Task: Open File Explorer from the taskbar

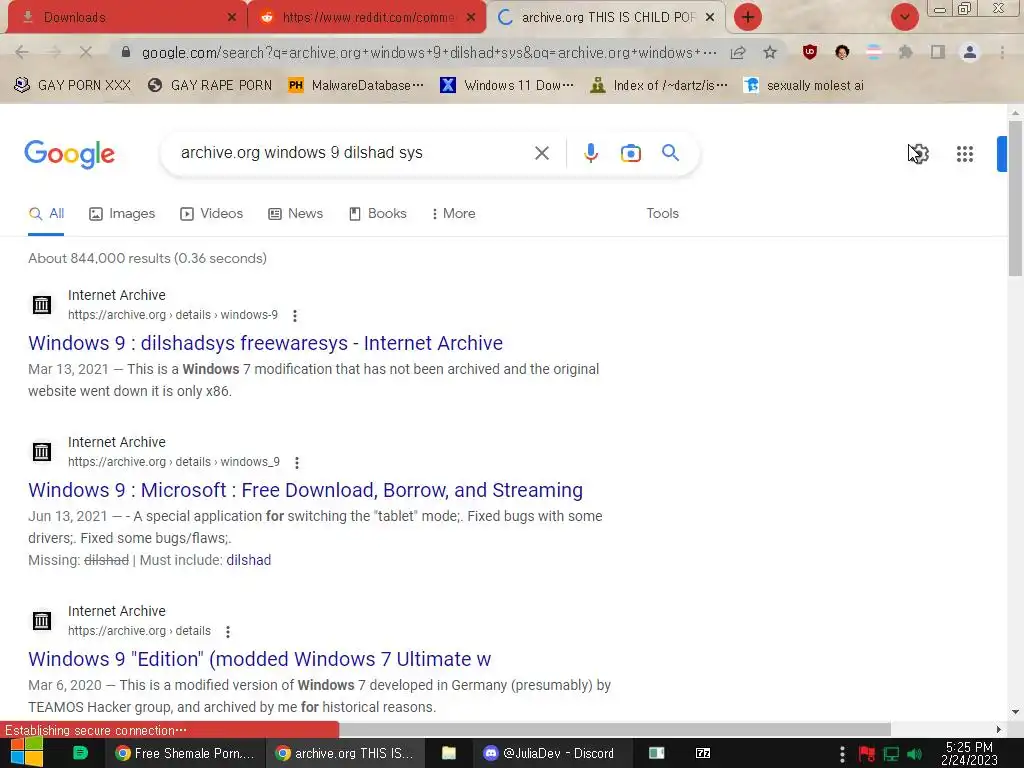Action: click(x=449, y=754)
